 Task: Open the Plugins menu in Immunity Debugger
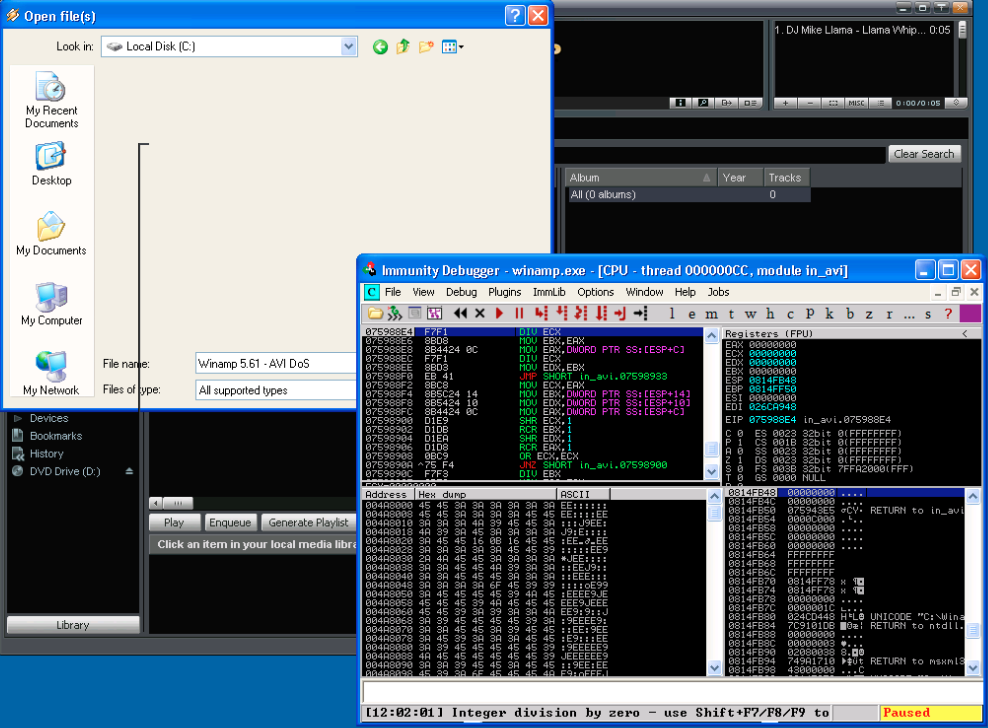(x=505, y=292)
